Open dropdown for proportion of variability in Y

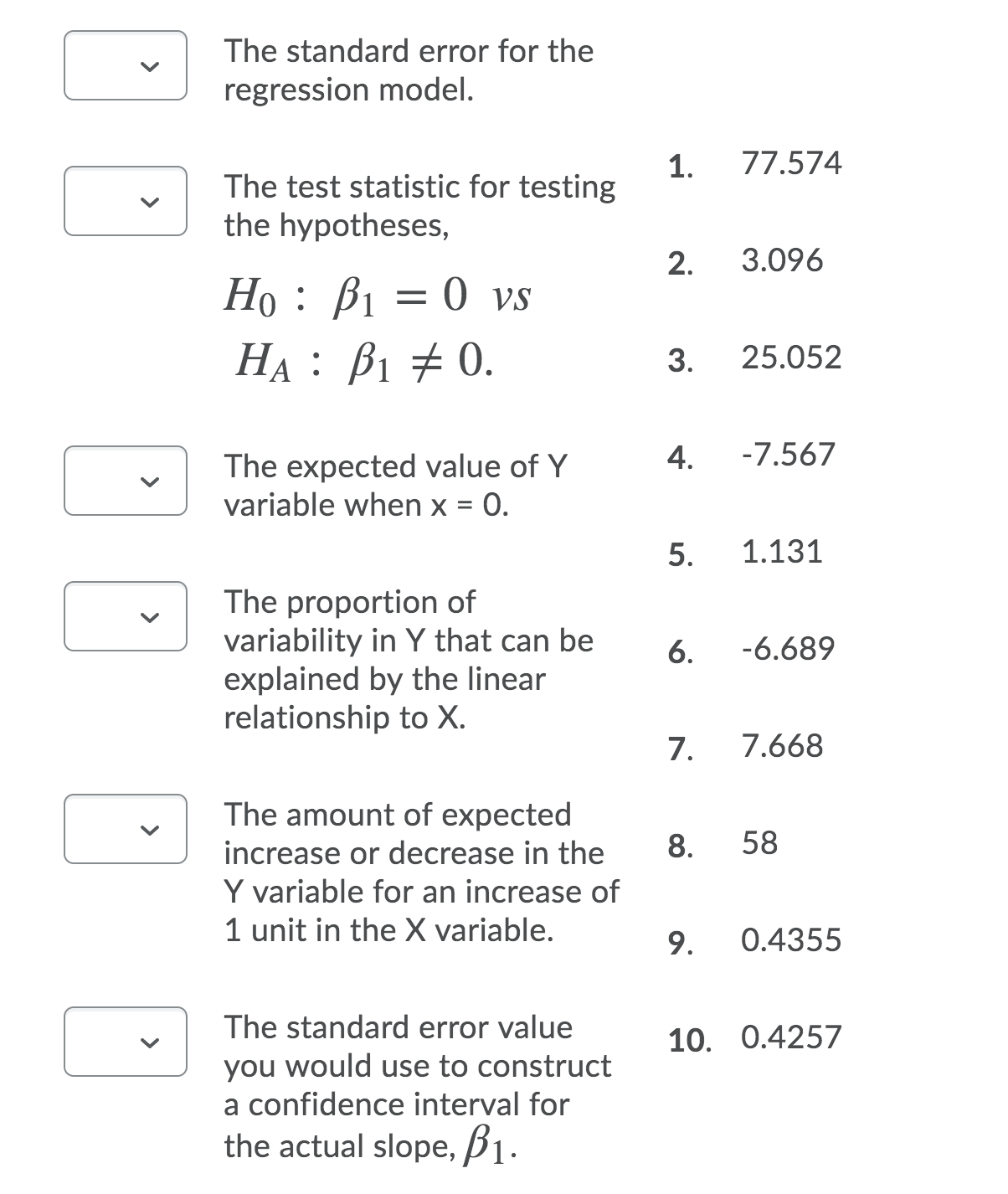pos(126,616)
